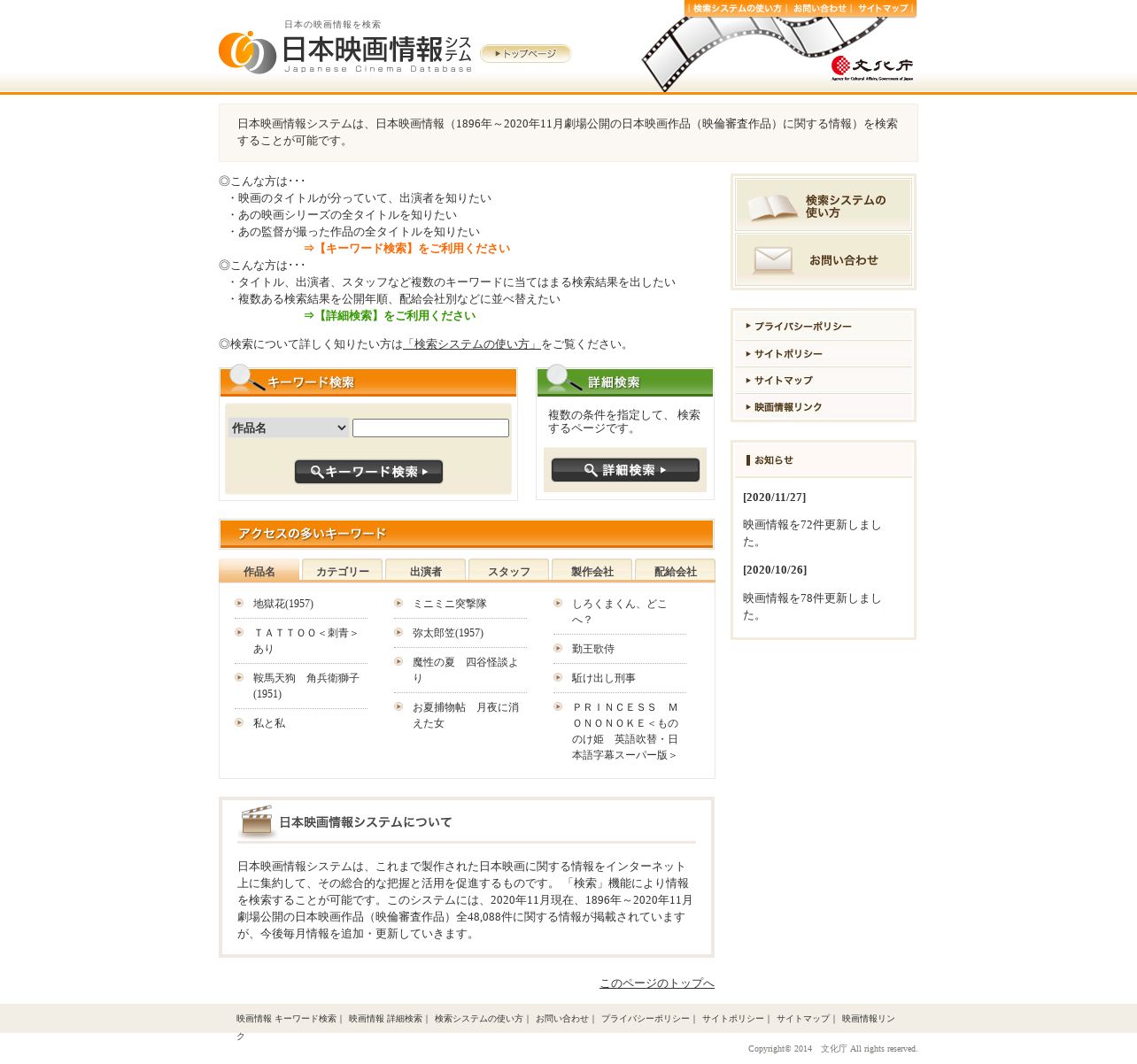This screenshot has height=1064, width=1137.
Task: Open 映画情報リンク in the sidebar
Action: click(824, 407)
